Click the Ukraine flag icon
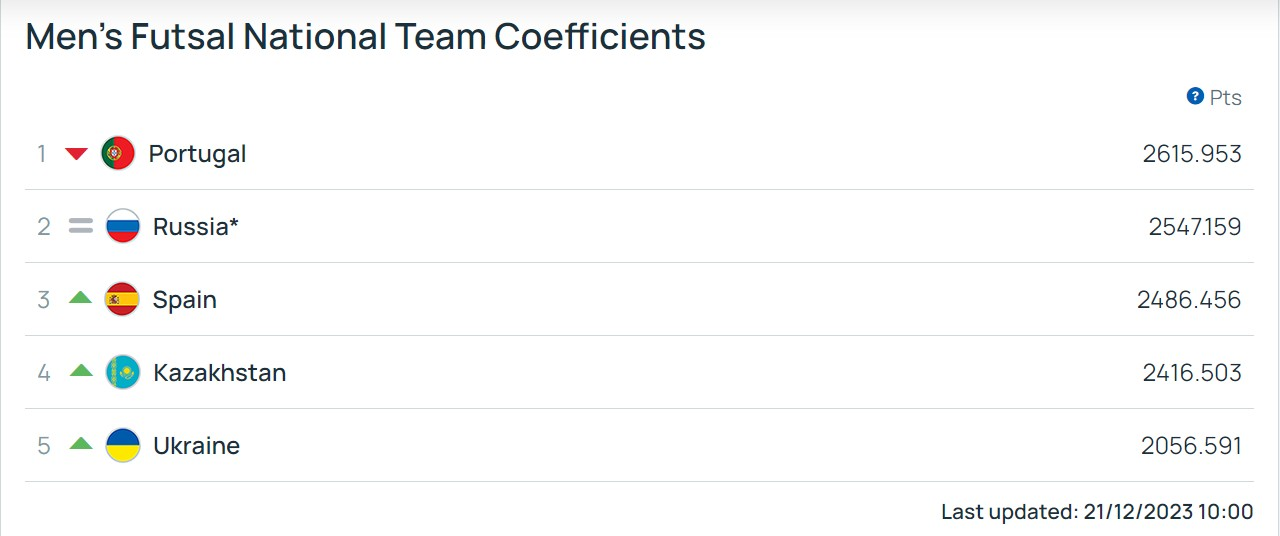The width and height of the screenshot is (1280, 536). tap(123, 445)
